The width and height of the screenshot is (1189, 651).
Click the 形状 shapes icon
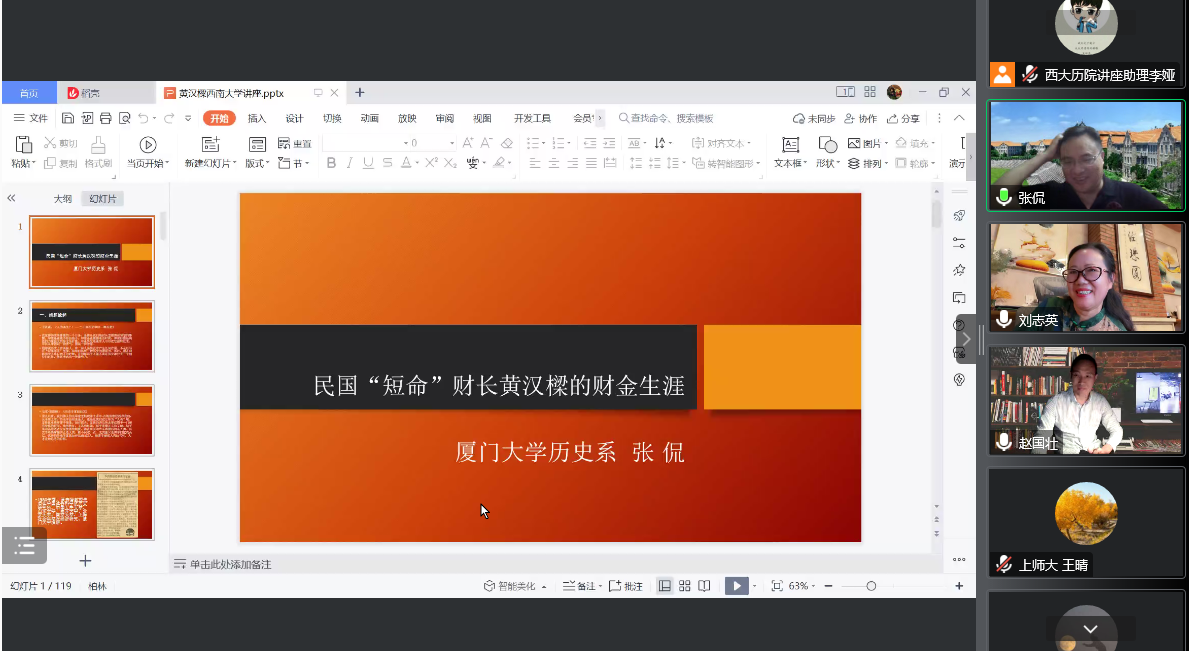(827, 145)
